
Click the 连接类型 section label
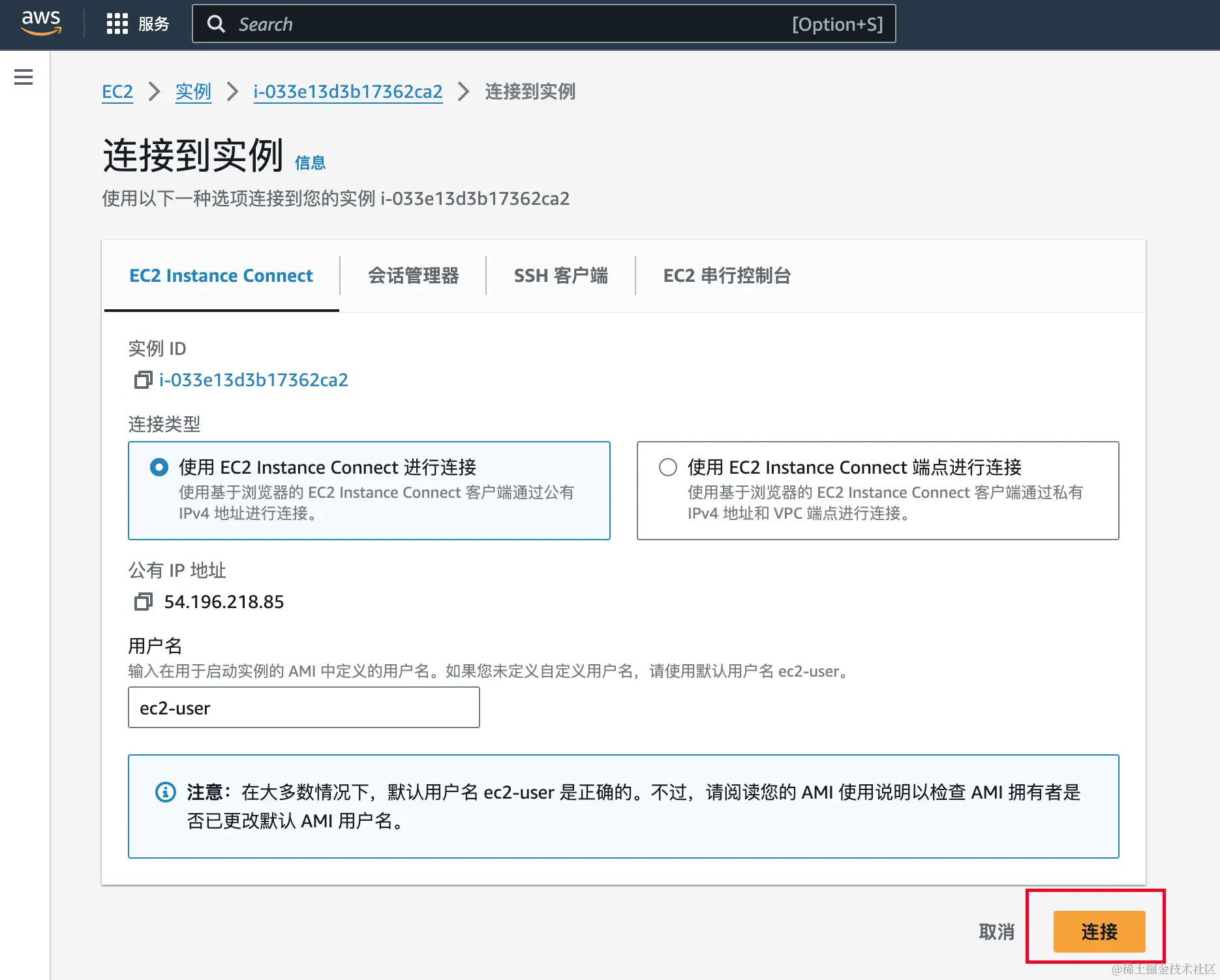(164, 424)
